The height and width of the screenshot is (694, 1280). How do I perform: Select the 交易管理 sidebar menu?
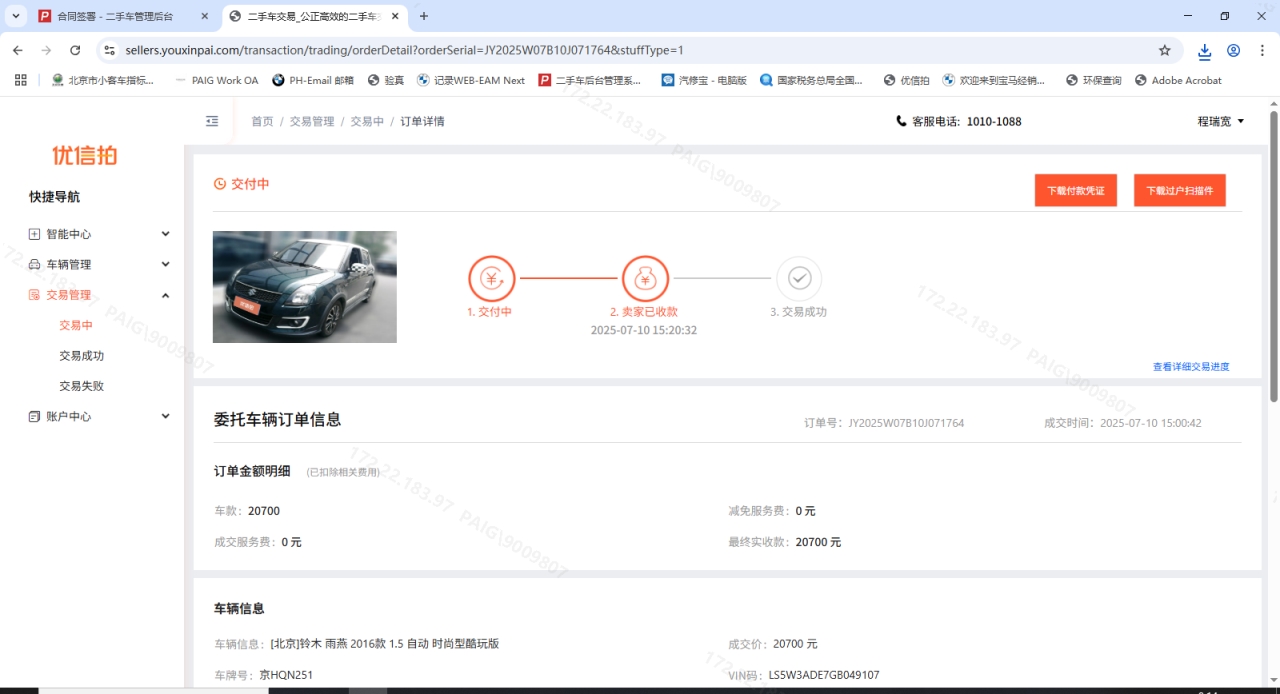coord(69,295)
